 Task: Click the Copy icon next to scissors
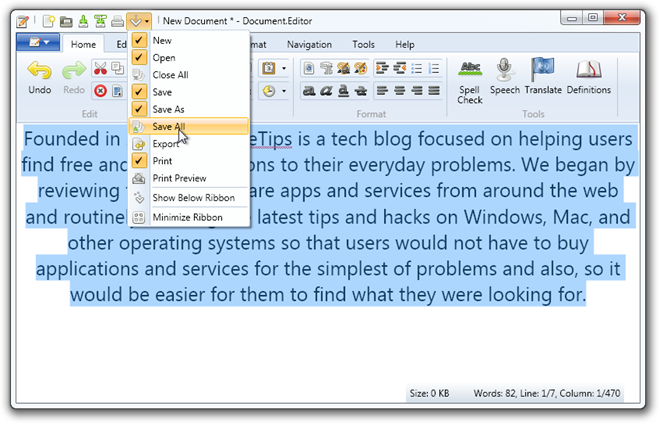(117, 68)
